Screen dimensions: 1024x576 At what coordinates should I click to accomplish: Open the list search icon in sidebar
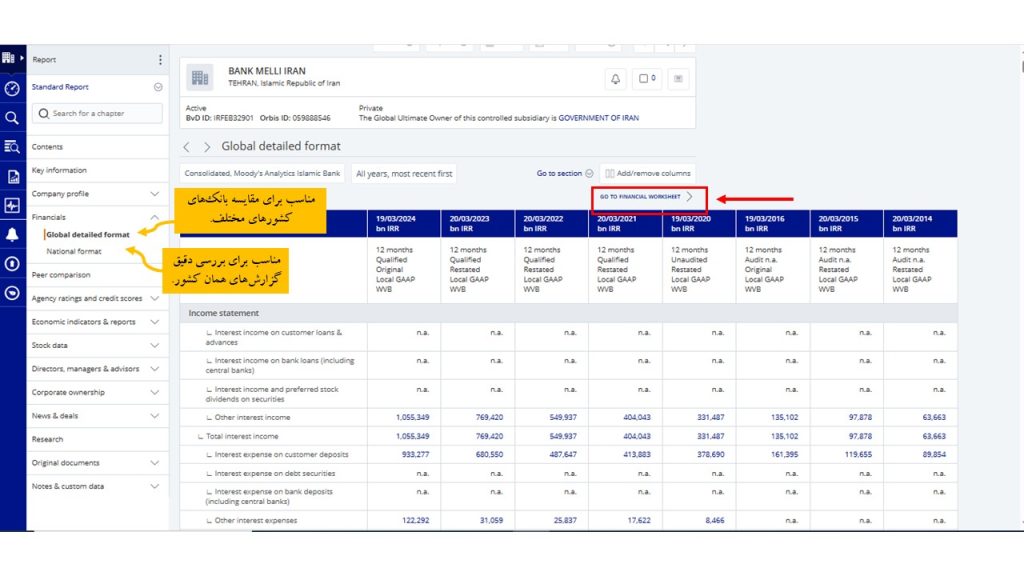(12, 147)
